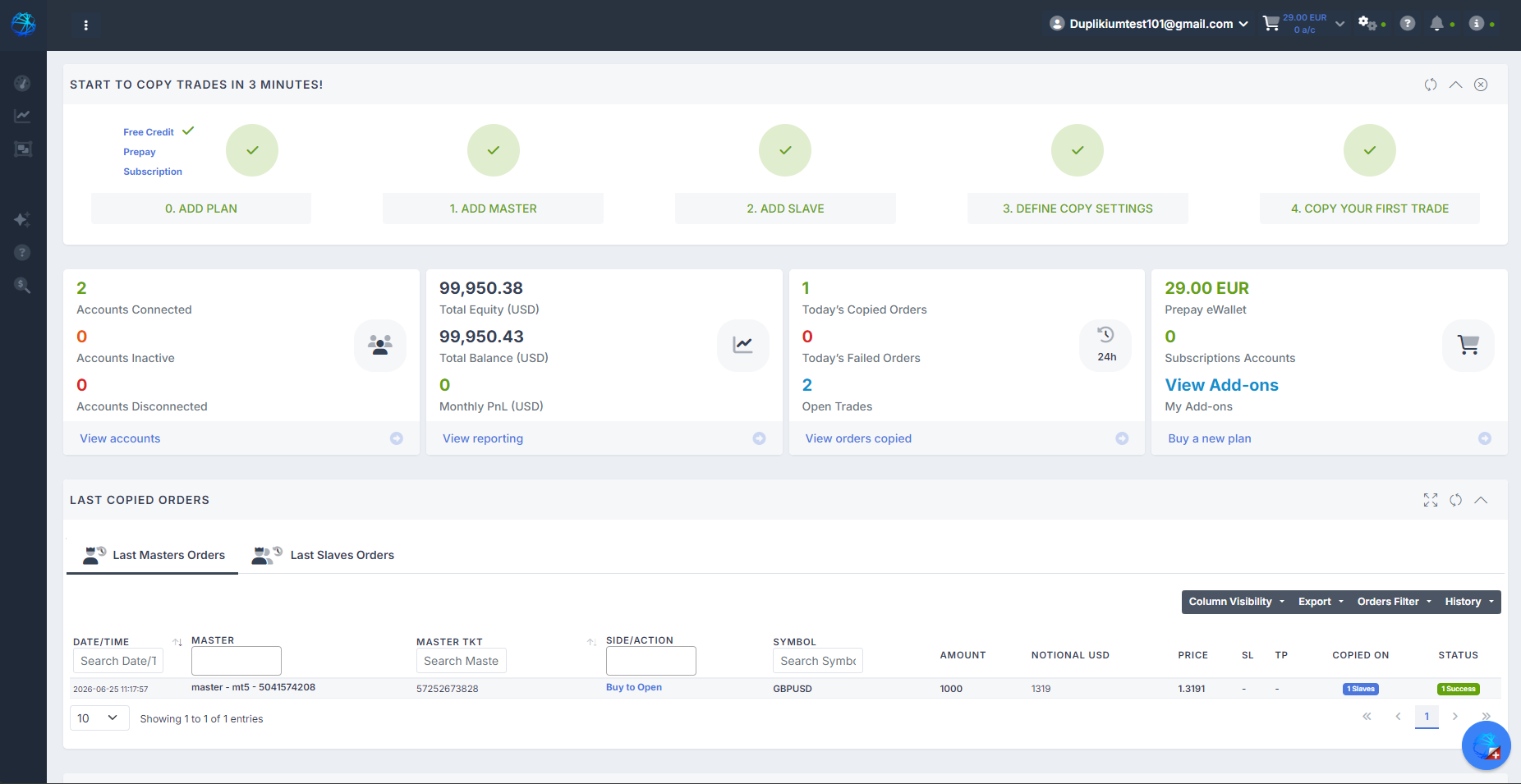Click arrow icon beside View accounts
Viewport: 1521px width, 784px height.
click(397, 438)
